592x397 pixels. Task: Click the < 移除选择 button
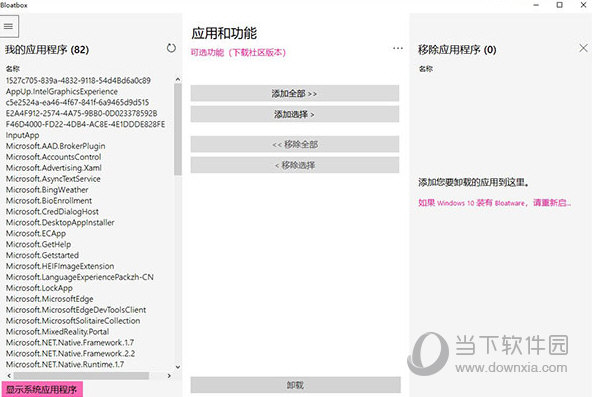click(294, 165)
